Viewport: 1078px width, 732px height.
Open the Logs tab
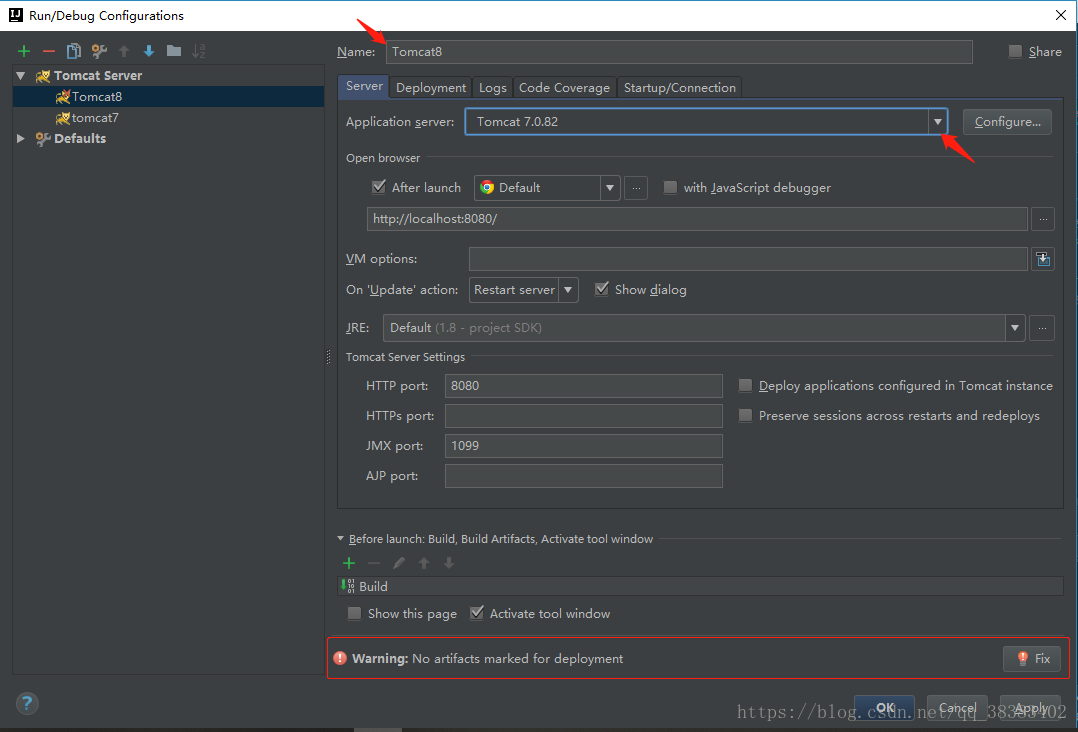coord(492,87)
